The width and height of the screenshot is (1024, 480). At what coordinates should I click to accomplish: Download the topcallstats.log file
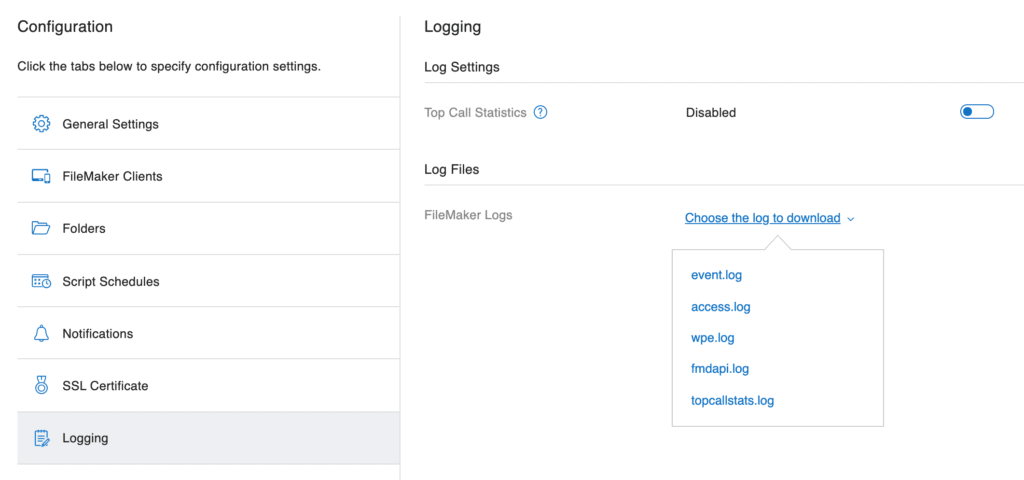pyautogui.click(x=732, y=400)
